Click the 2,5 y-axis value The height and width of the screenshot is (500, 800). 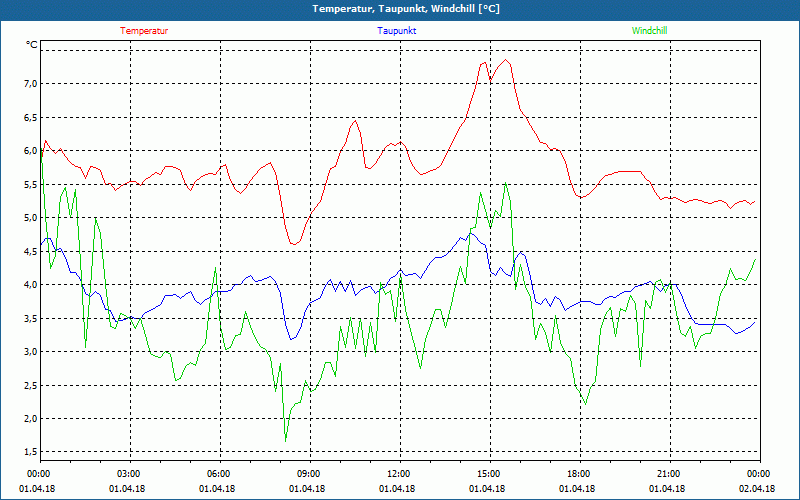[x=32, y=386]
